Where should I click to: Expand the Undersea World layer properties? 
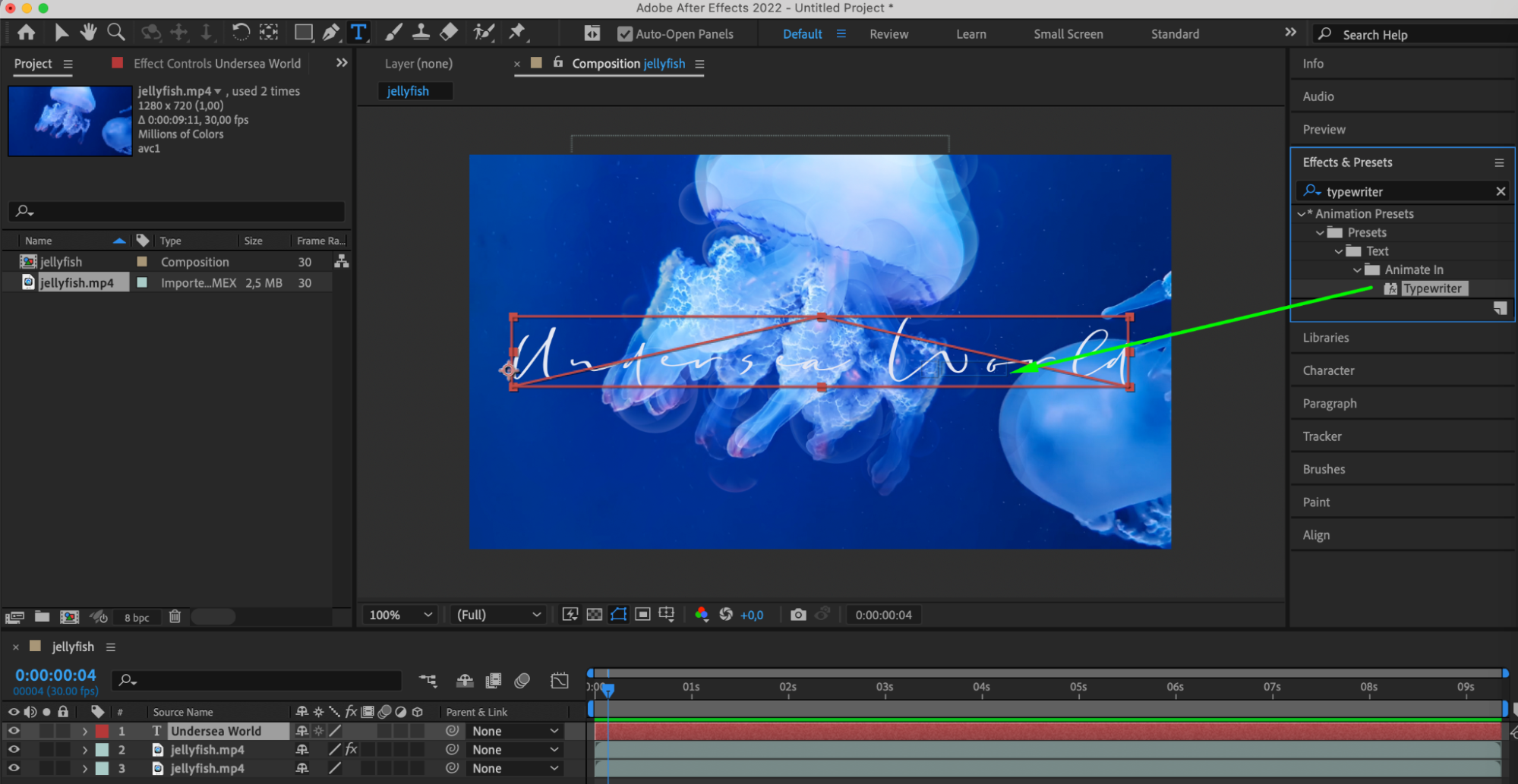click(84, 732)
